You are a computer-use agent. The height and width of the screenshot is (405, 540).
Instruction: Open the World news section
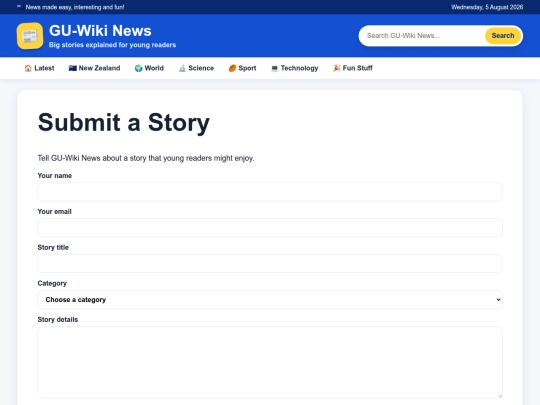point(149,68)
